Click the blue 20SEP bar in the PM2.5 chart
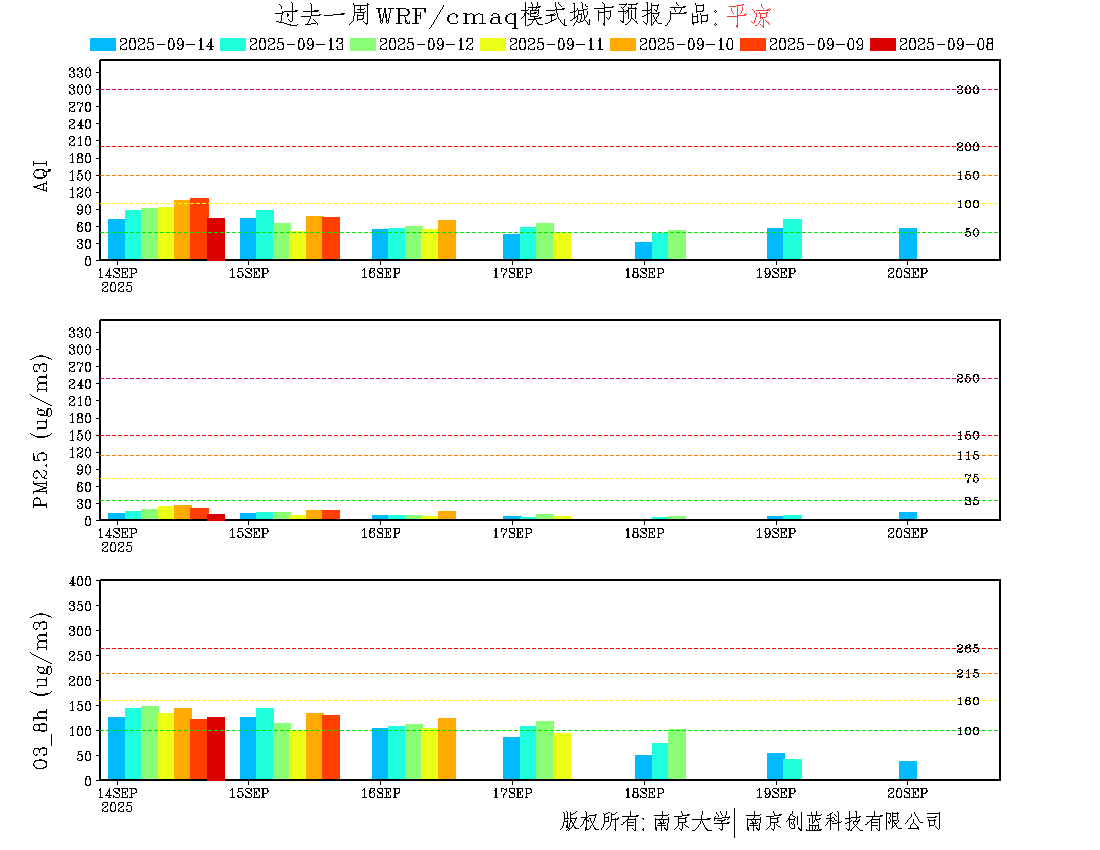1100x850 pixels. (908, 516)
